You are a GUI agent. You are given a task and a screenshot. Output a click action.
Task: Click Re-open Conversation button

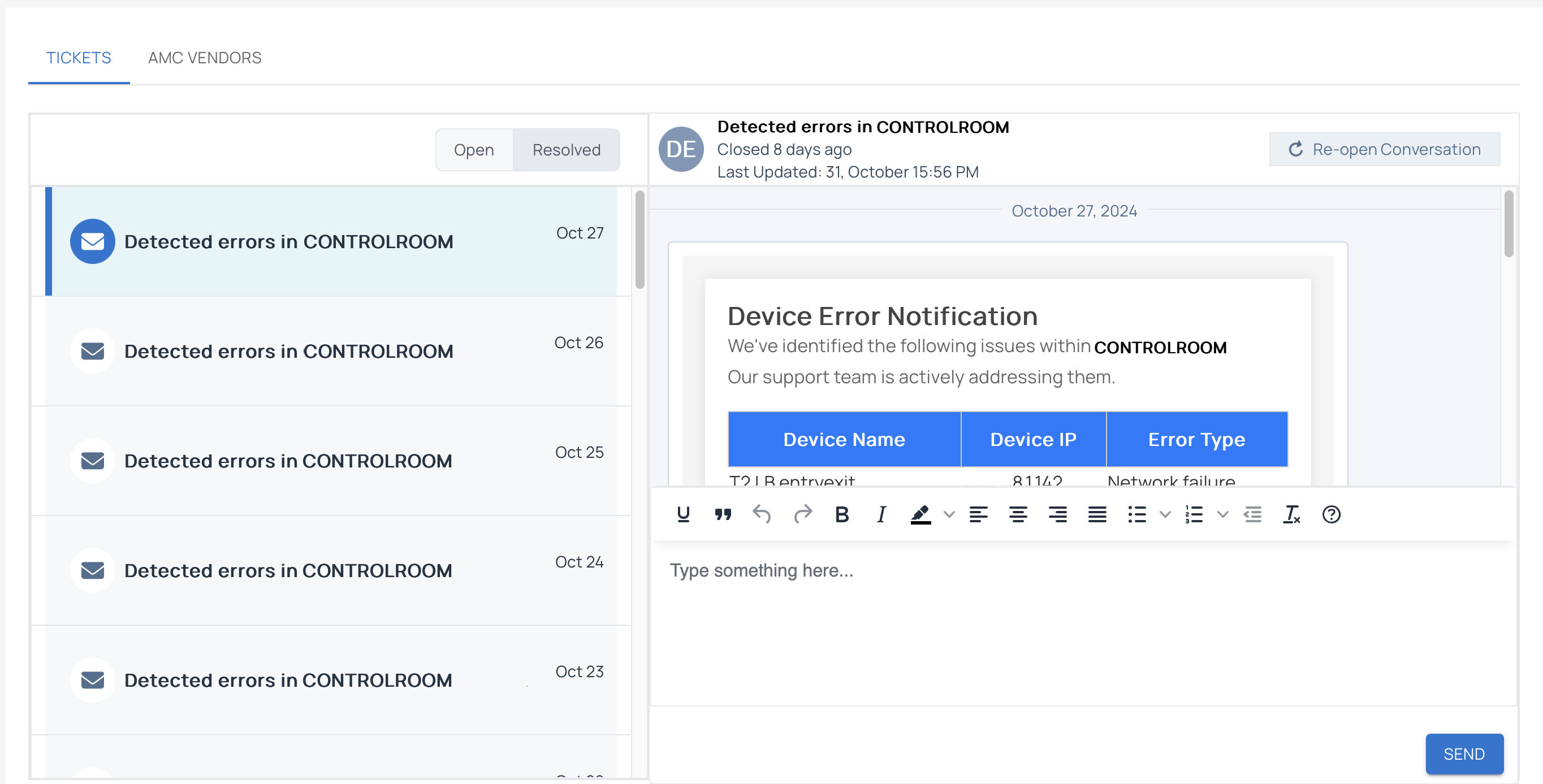1384,149
